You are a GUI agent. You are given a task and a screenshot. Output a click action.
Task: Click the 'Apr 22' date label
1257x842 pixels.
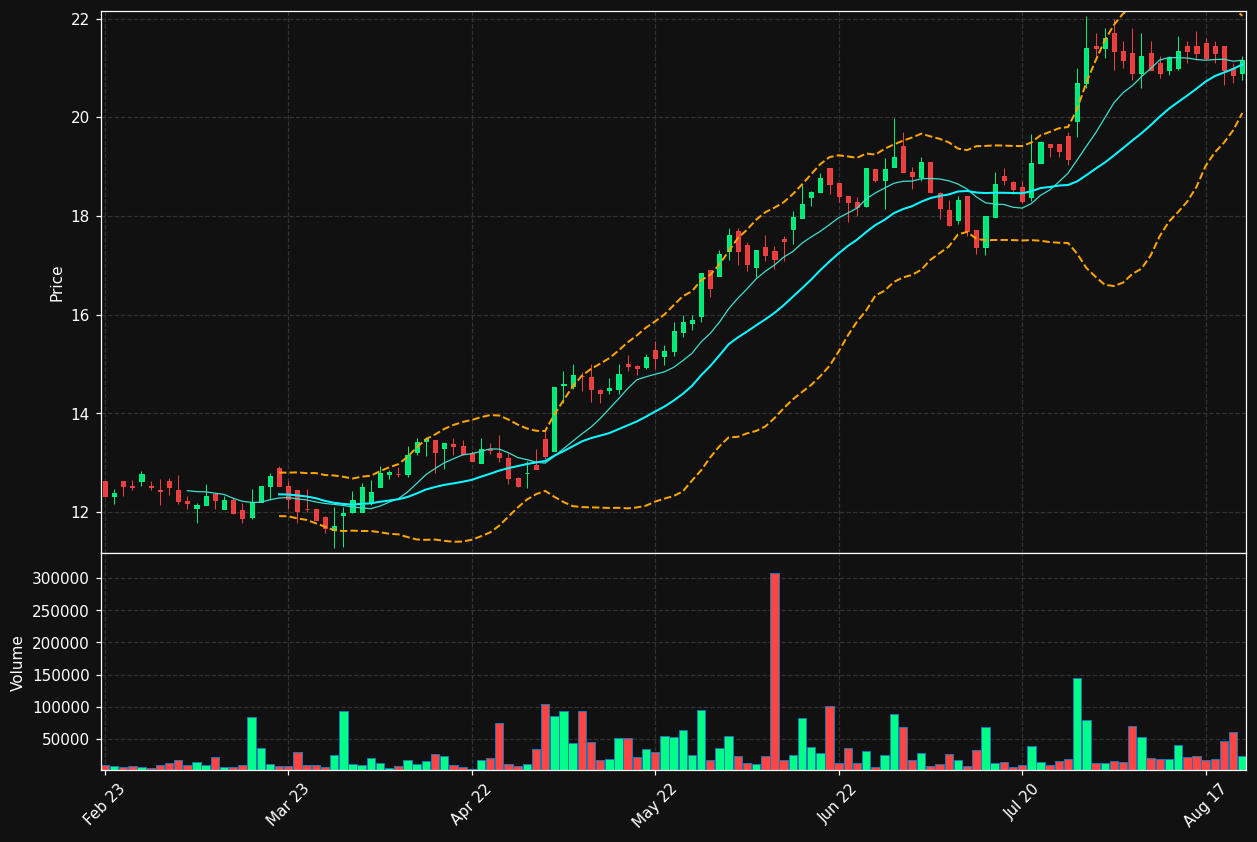point(471,804)
